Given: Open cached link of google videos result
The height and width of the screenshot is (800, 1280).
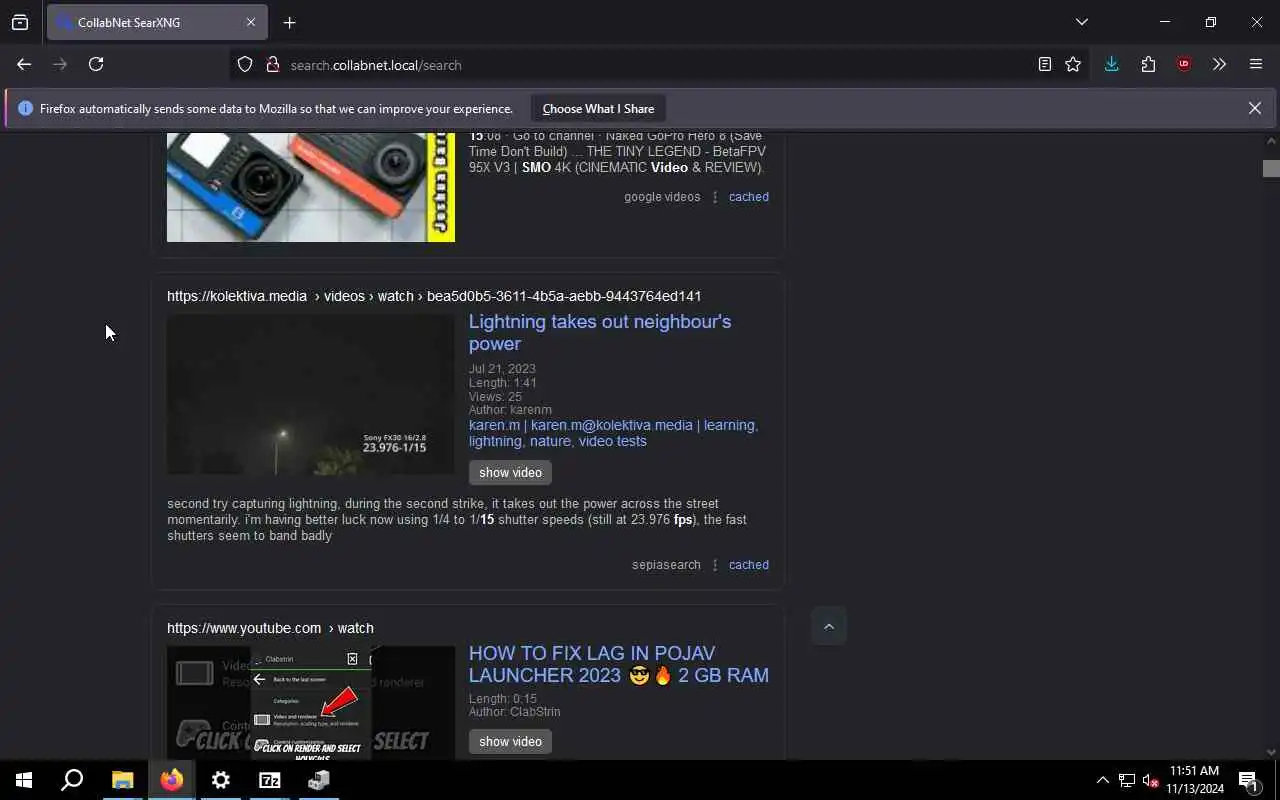Looking at the screenshot, I should tap(748, 197).
